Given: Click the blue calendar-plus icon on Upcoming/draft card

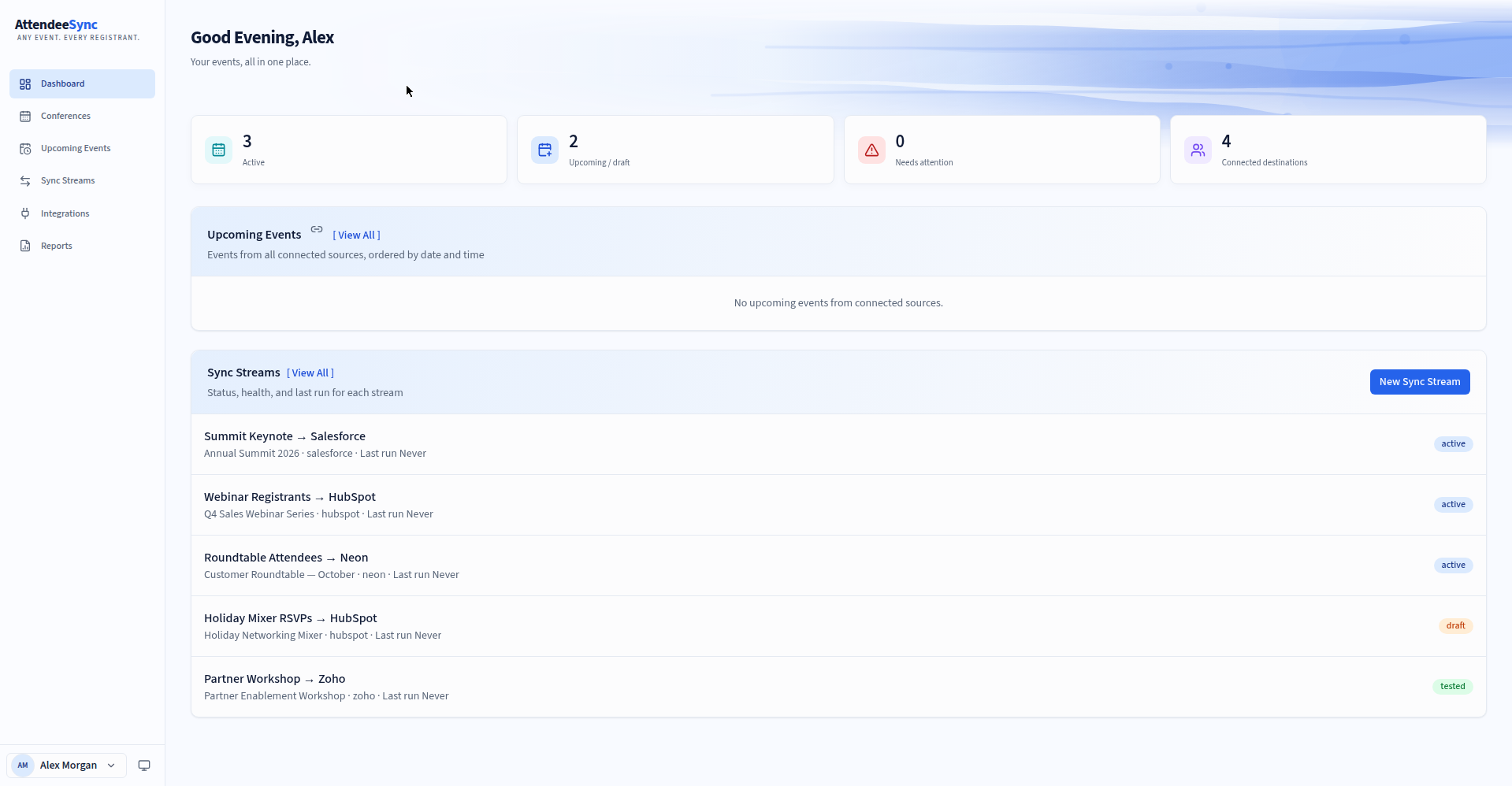Looking at the screenshot, I should click(545, 150).
